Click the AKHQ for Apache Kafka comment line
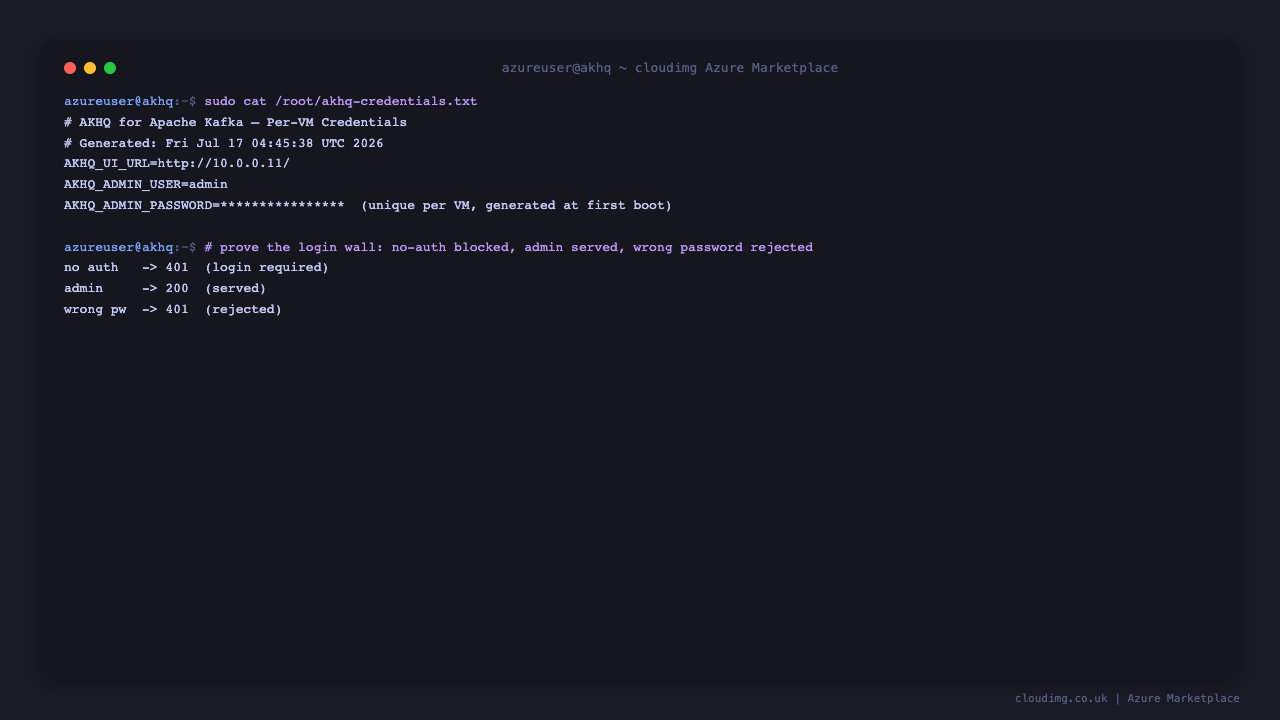Viewport: 1280px width, 720px height. click(235, 123)
